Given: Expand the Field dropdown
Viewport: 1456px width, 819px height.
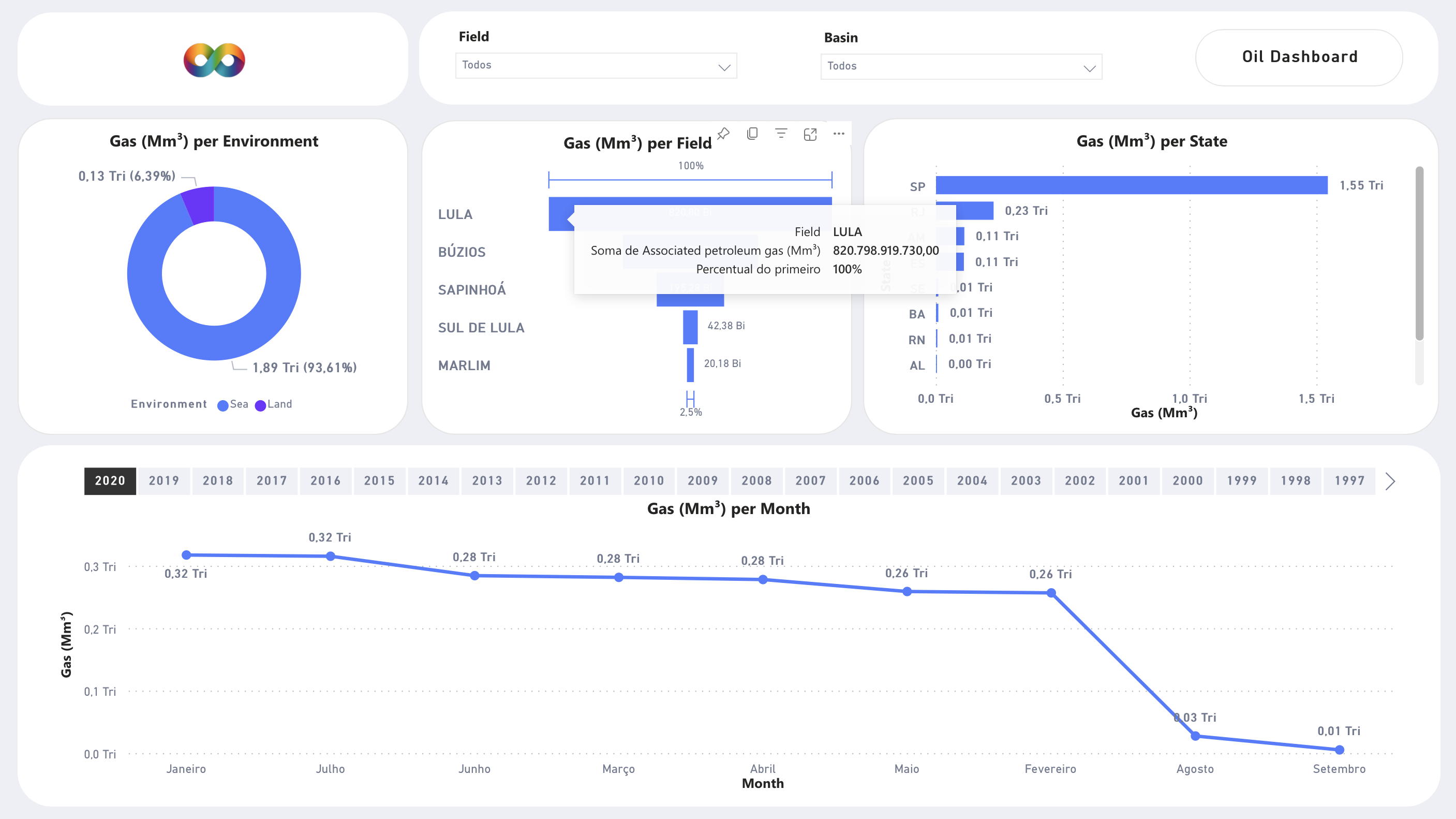Looking at the screenshot, I should pyautogui.click(x=596, y=66).
